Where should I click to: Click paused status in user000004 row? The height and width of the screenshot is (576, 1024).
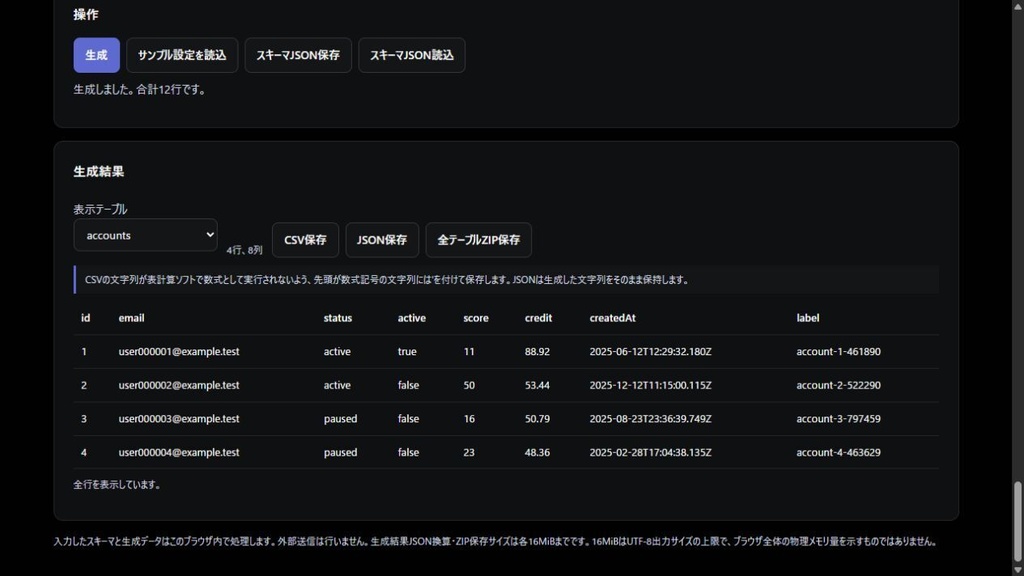tap(340, 452)
